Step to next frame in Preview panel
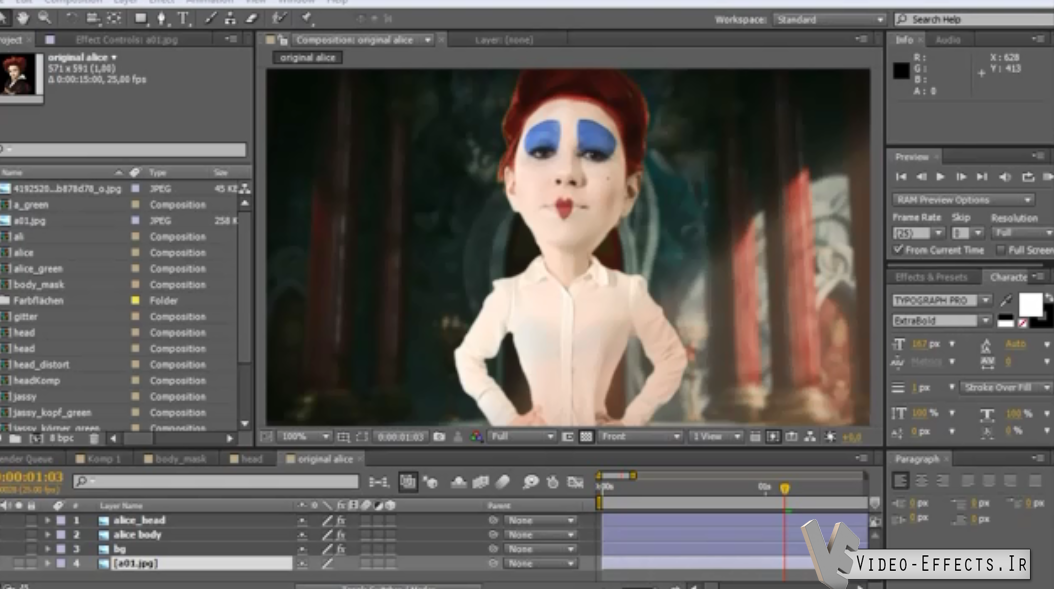 (x=961, y=177)
